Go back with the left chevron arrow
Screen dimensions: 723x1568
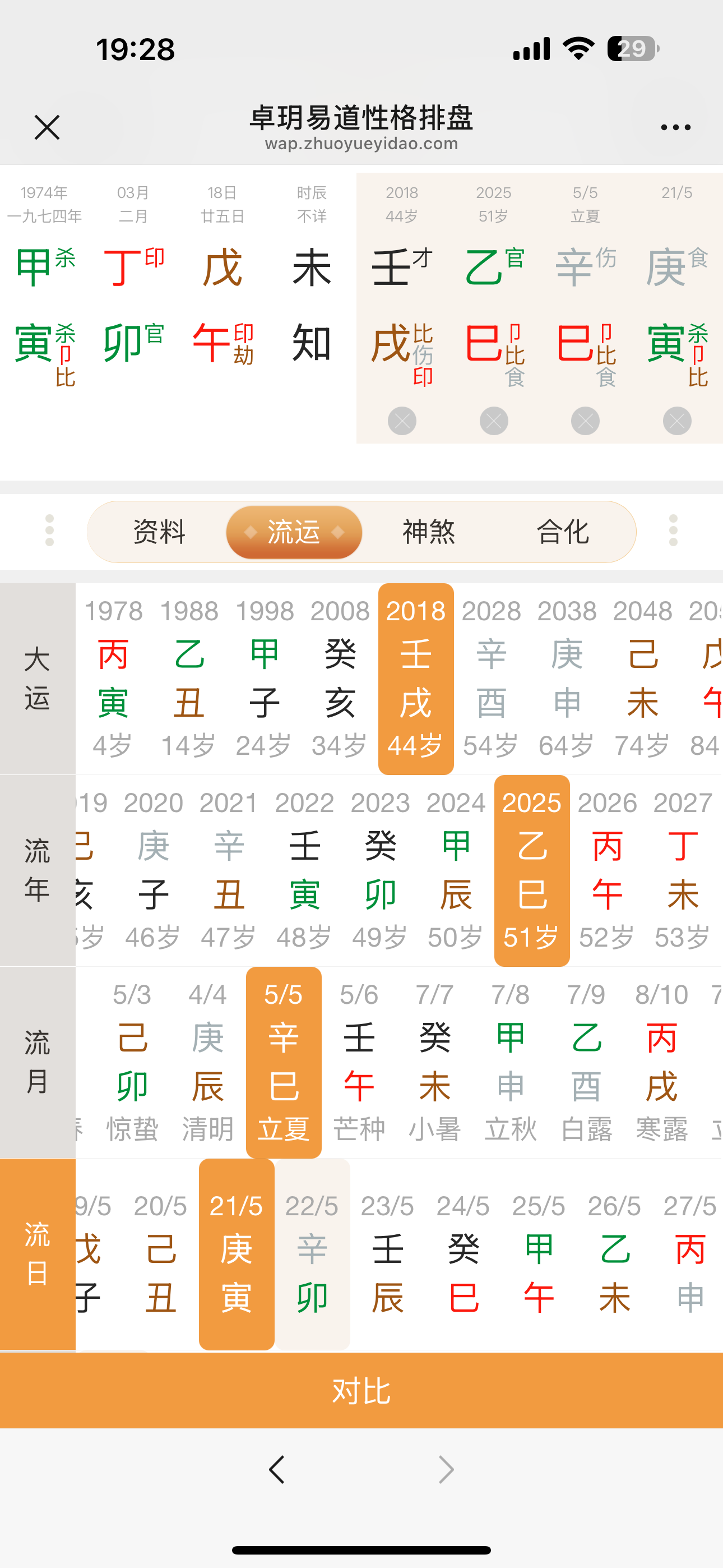277,1469
